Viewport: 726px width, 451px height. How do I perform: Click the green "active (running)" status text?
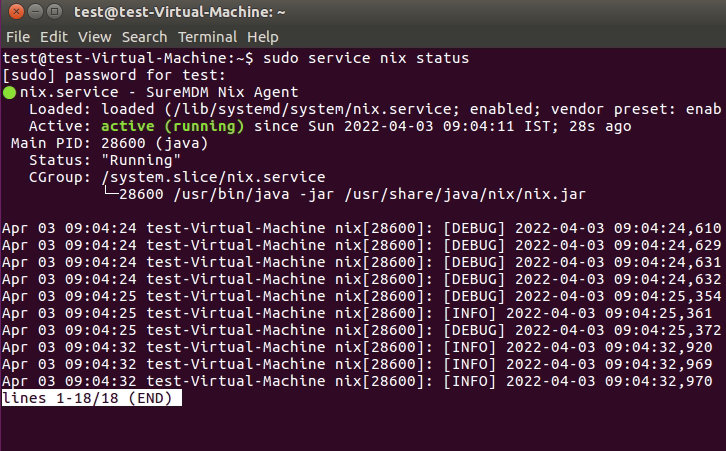pyautogui.click(x=172, y=127)
